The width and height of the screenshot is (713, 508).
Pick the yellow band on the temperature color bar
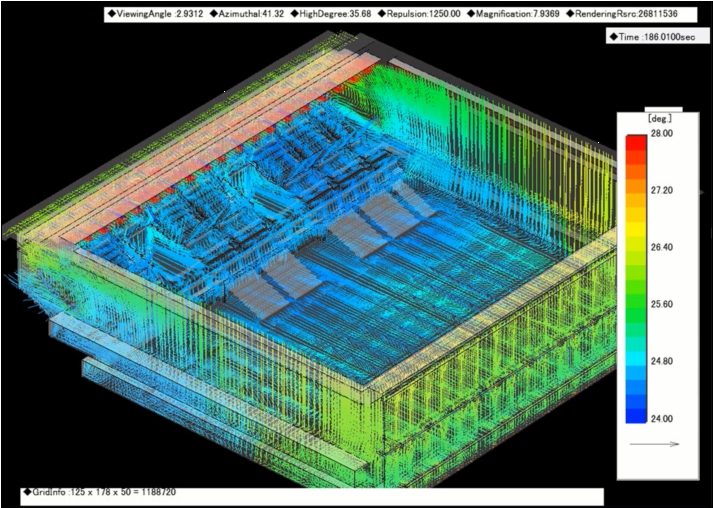[x=636, y=229]
